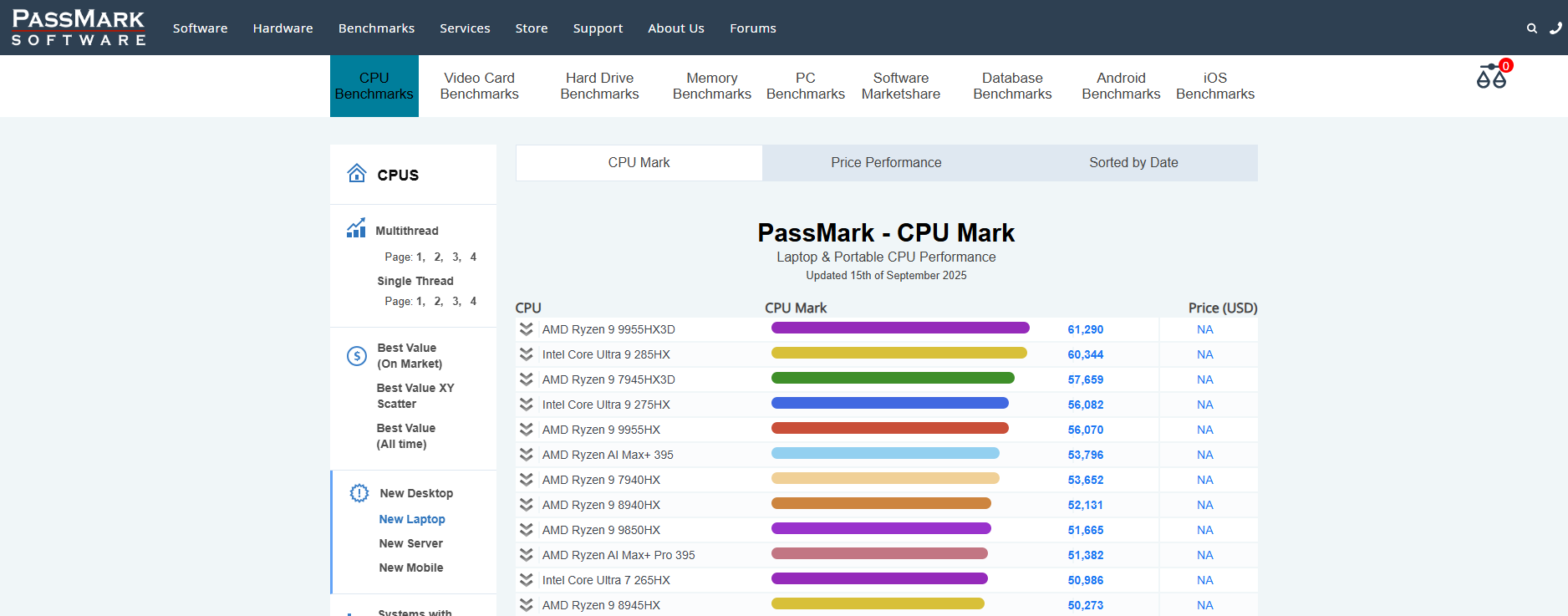Click the yellow bar for Core Ultra 9 285HX

tap(899, 353)
